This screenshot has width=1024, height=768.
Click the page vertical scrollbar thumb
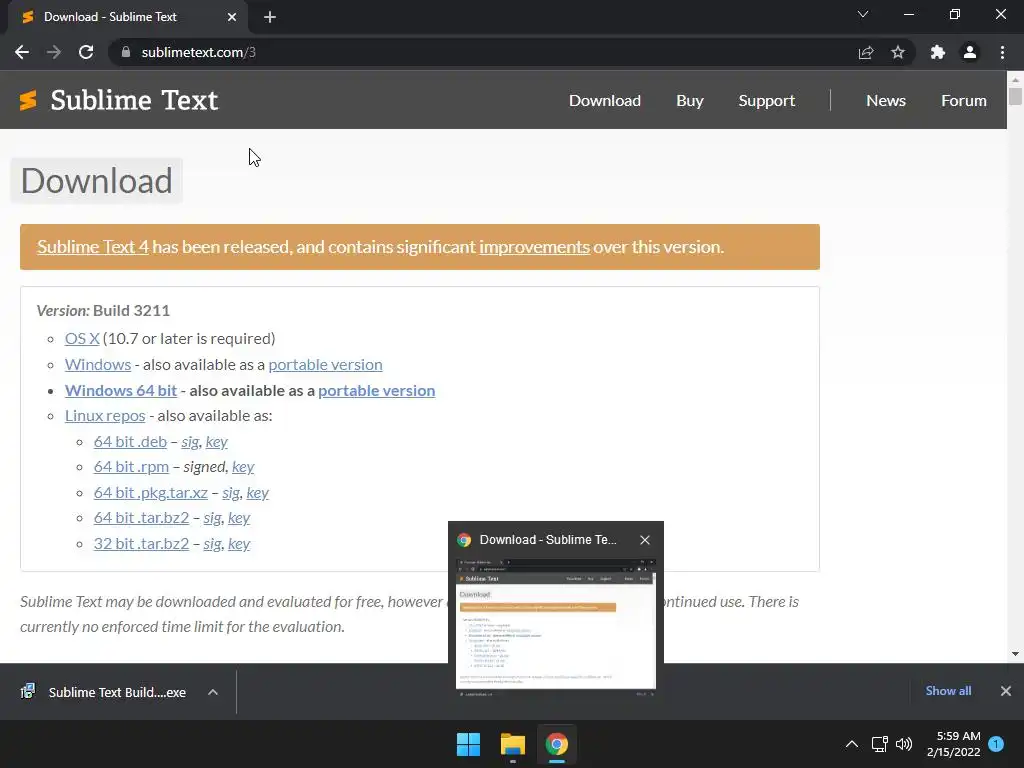(1015, 96)
